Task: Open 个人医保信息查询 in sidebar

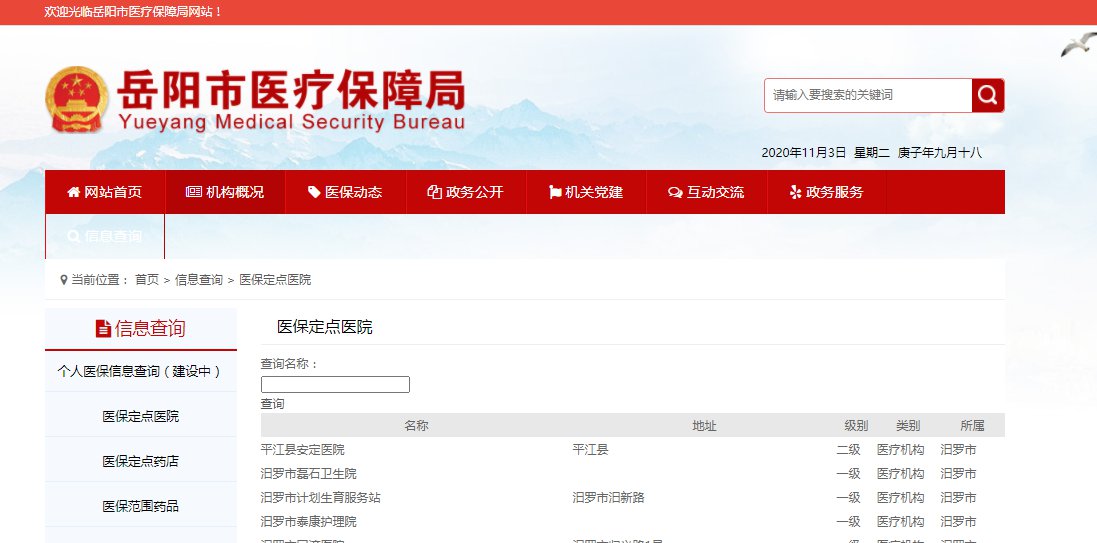Action: [x=140, y=371]
